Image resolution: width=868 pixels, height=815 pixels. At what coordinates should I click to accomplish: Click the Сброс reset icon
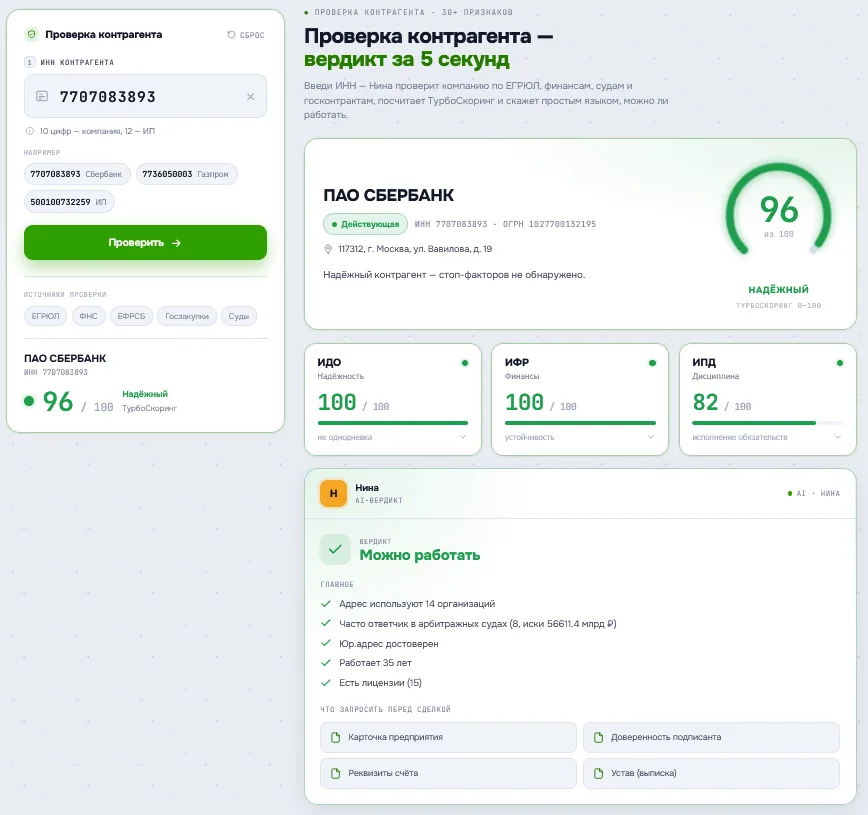click(x=231, y=34)
